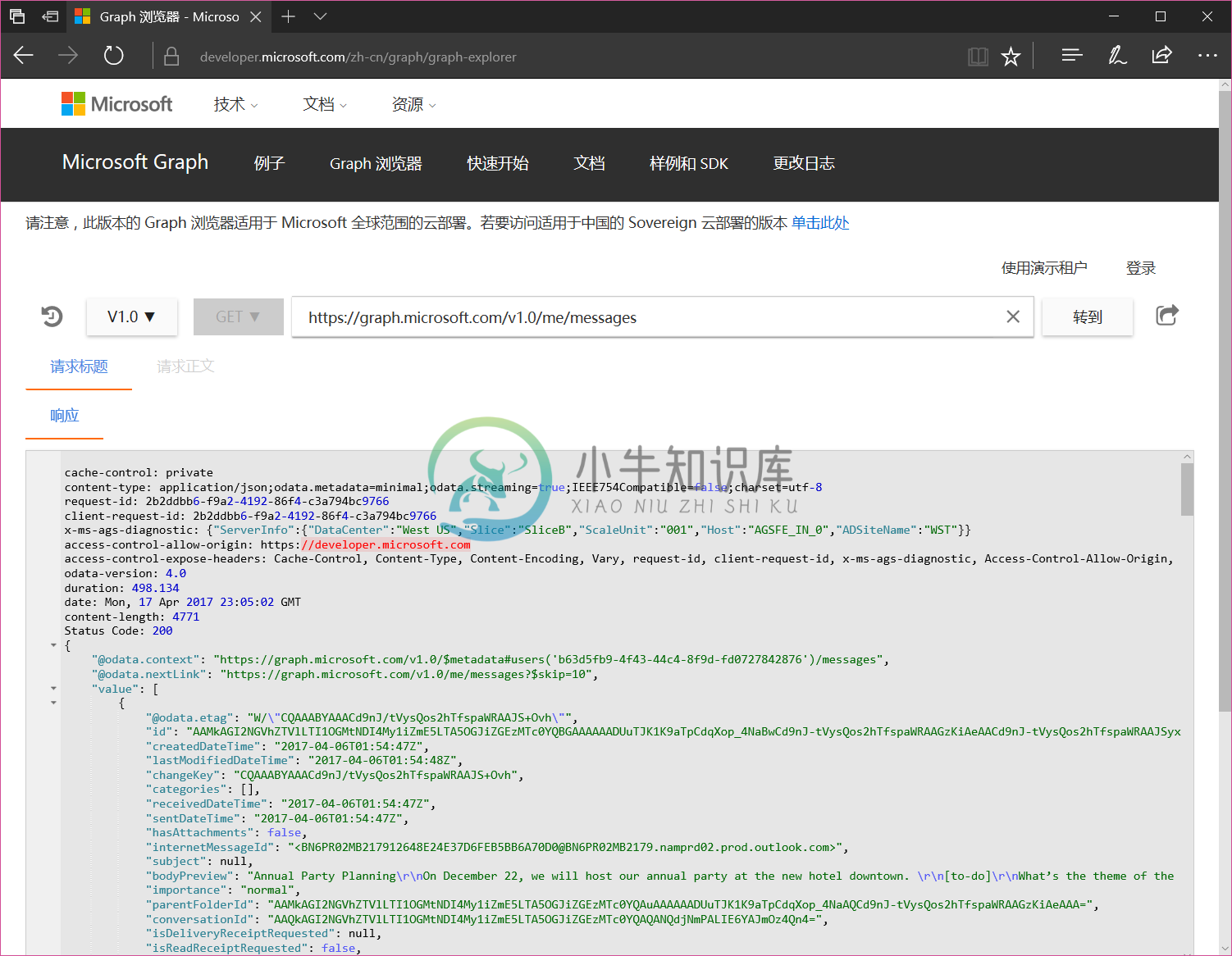Click the response pane scrollbar thumb
This screenshot has height=956, width=1232.
tap(1187, 489)
